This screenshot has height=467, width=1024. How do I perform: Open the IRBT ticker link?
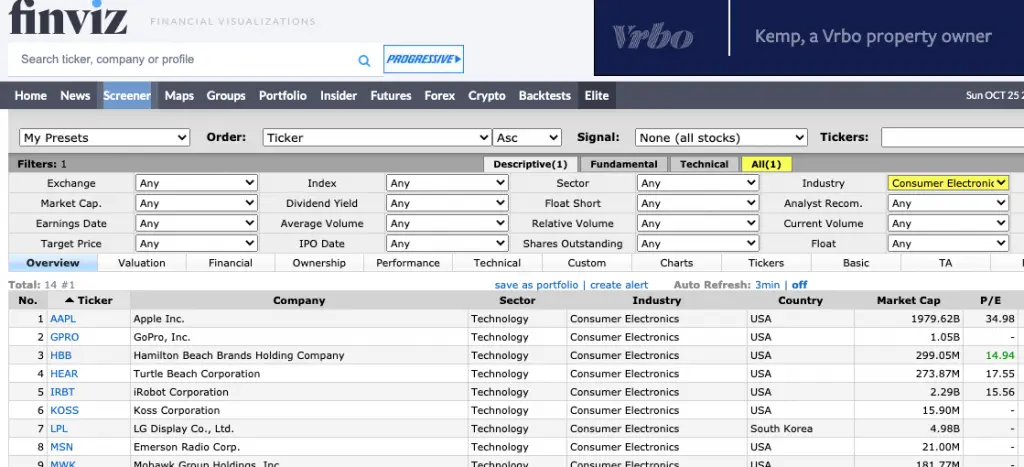(63, 392)
